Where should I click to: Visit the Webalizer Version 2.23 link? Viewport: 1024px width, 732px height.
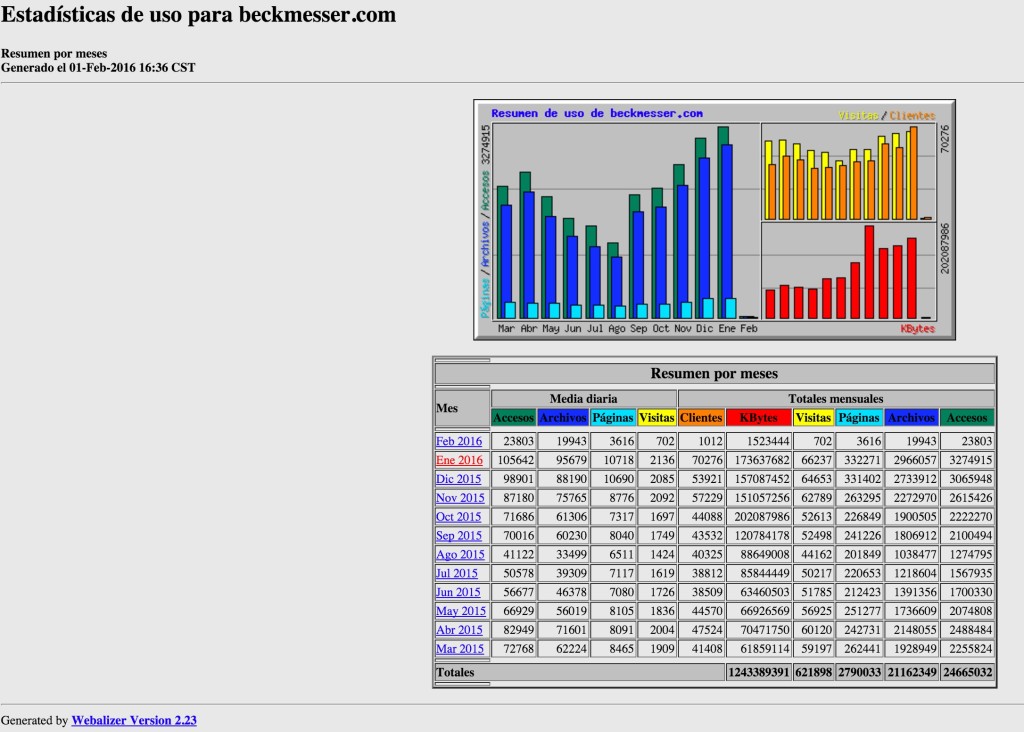coord(134,720)
